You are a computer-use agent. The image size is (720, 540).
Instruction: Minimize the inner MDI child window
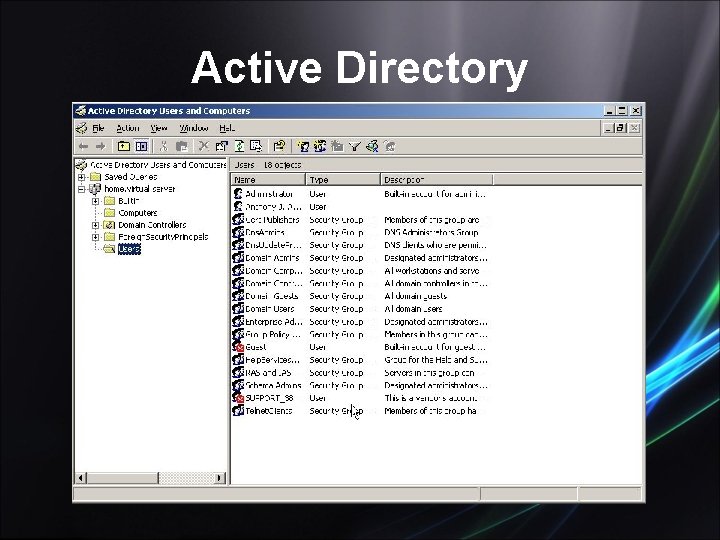tap(608, 128)
